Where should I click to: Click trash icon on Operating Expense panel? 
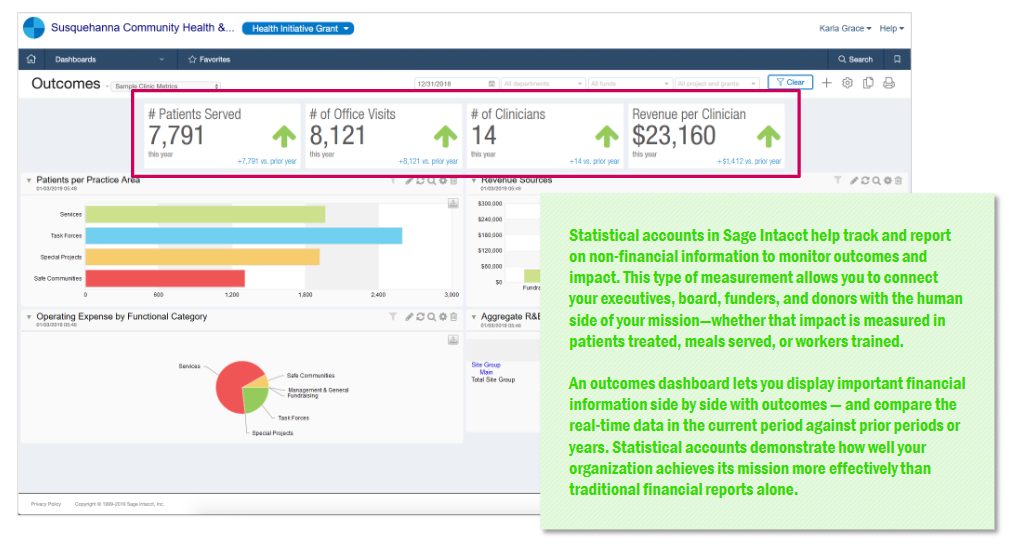tap(453, 317)
